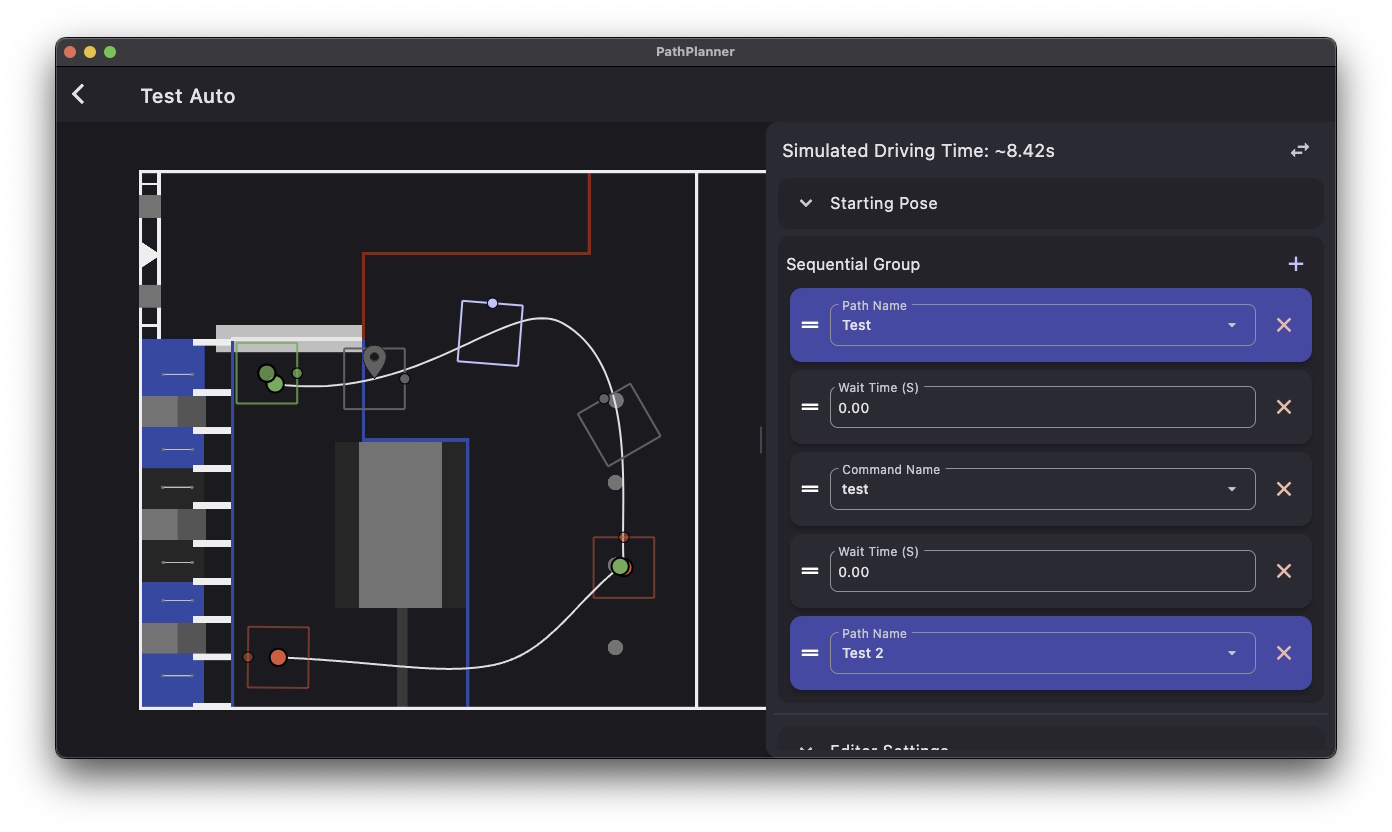Screen dimensions: 1392x832
Task: Grab the Test path drag handle
Action: click(810, 325)
